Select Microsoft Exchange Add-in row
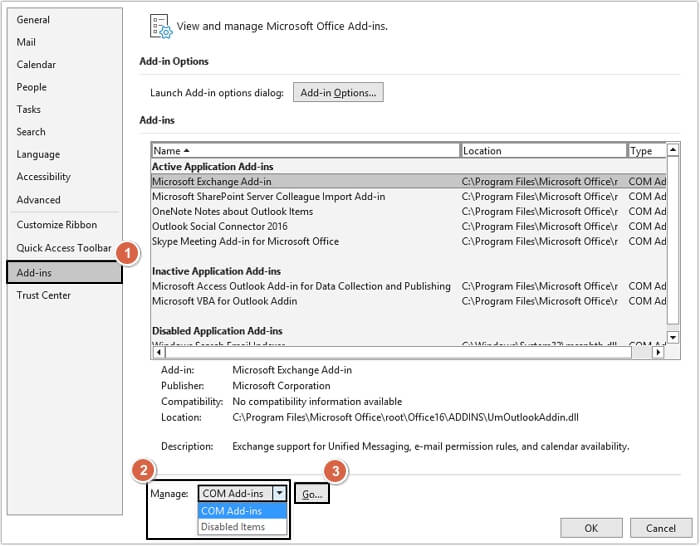This screenshot has height=546, width=700. [x=408, y=181]
